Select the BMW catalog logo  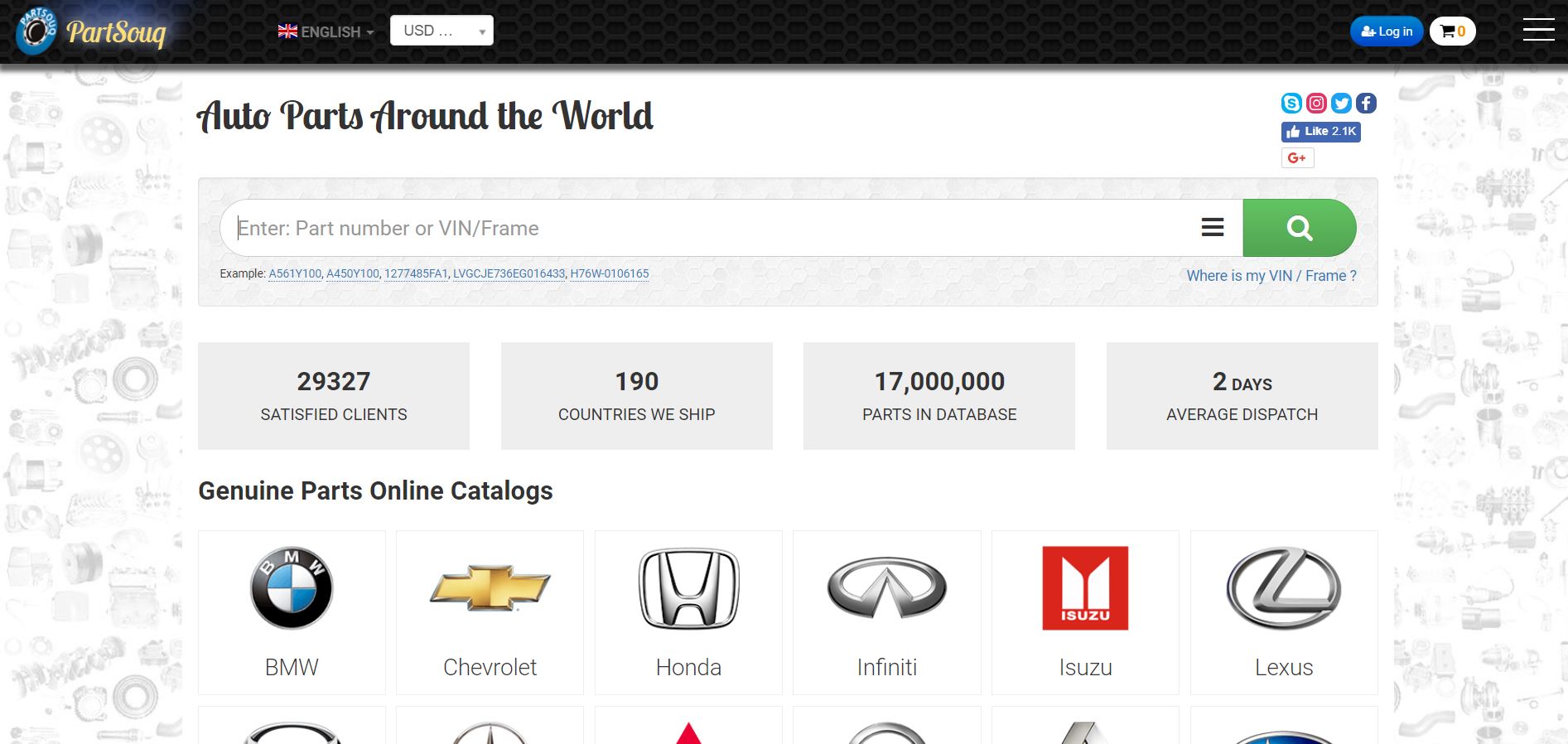tap(292, 588)
